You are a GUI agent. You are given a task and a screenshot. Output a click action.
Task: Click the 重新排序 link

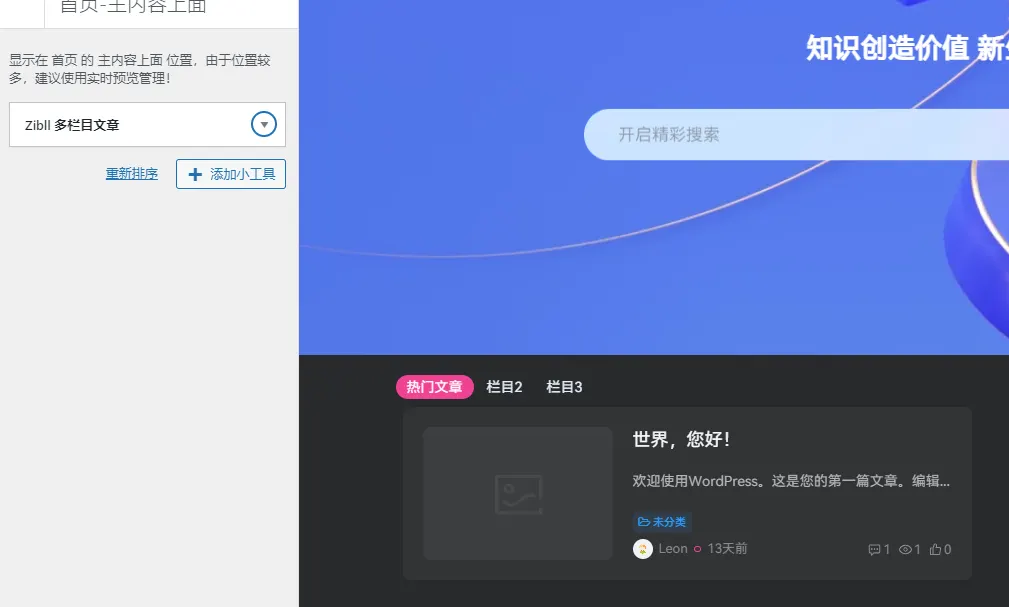coord(132,174)
